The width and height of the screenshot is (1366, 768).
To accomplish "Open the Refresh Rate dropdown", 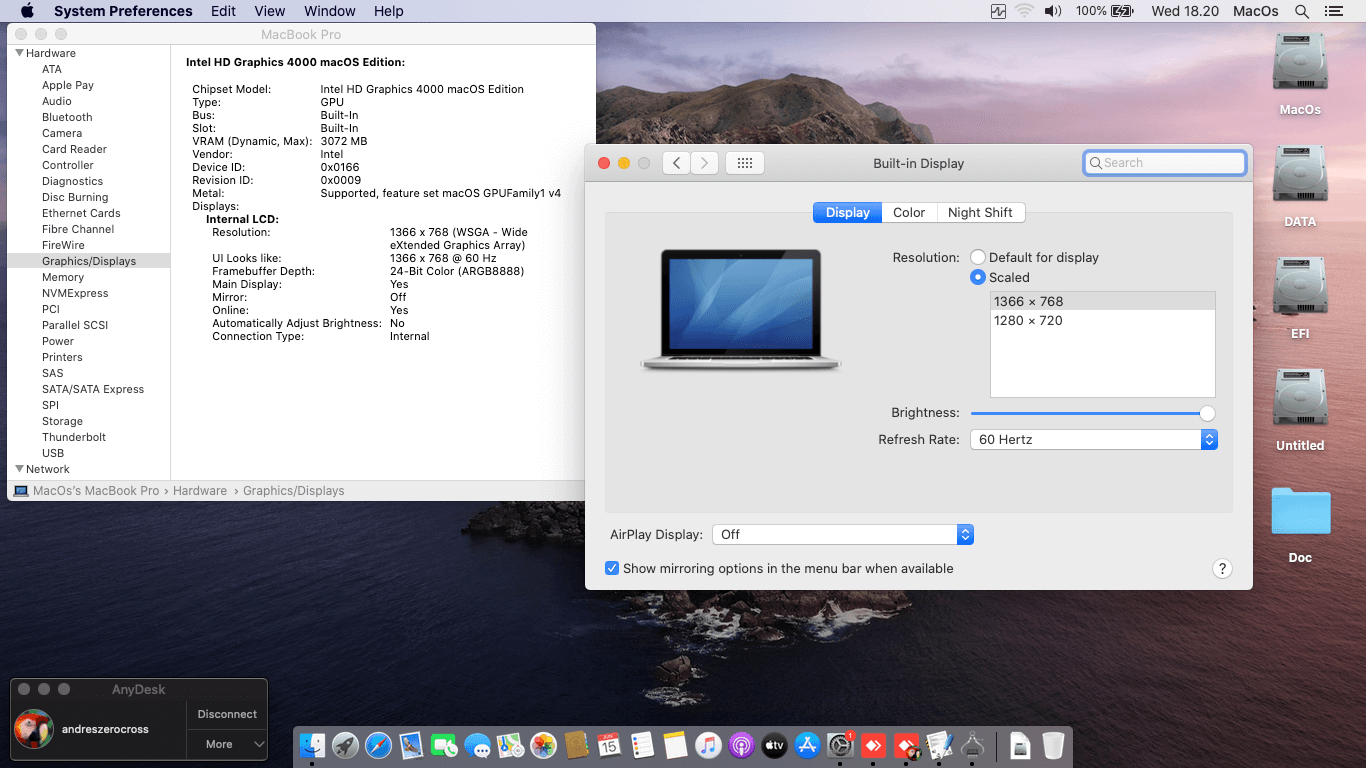I will (x=1094, y=439).
